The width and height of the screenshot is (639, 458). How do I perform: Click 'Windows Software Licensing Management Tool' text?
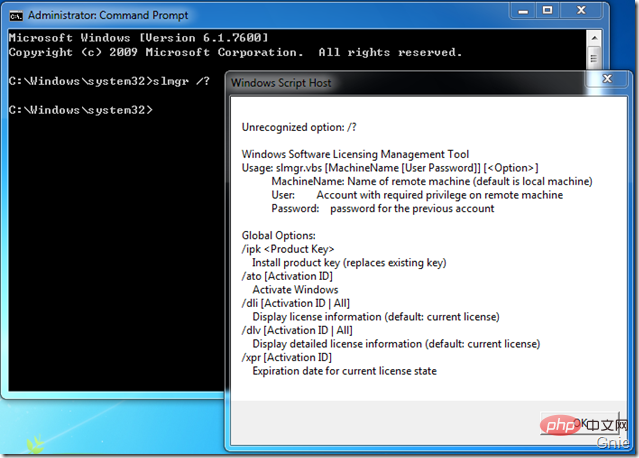pyautogui.click(x=355, y=154)
